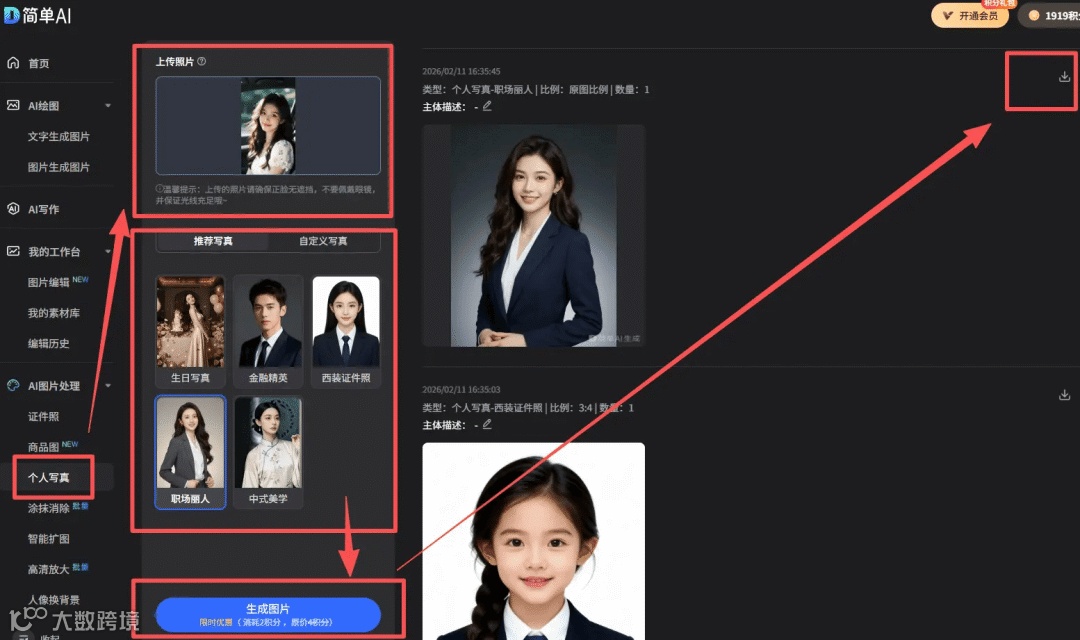1080x640 pixels.
Task: Open 涂抹消除 in sidebar
Action: pyautogui.click(x=48, y=508)
